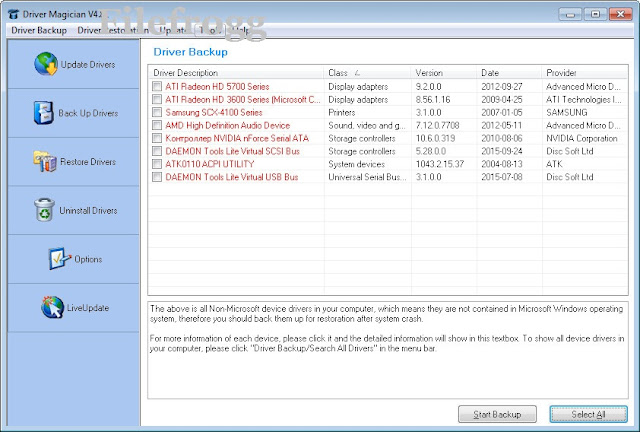
Task: Click the version cell 8.56.1.16
Action: coord(433,99)
